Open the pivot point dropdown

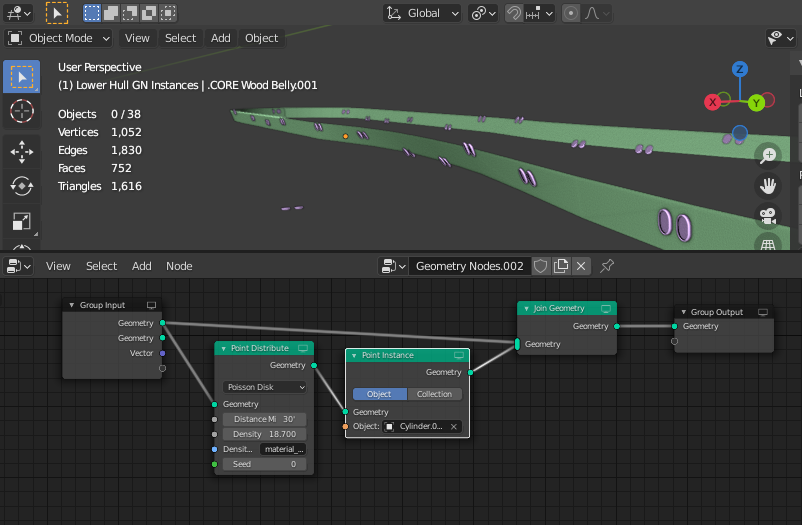click(x=483, y=13)
